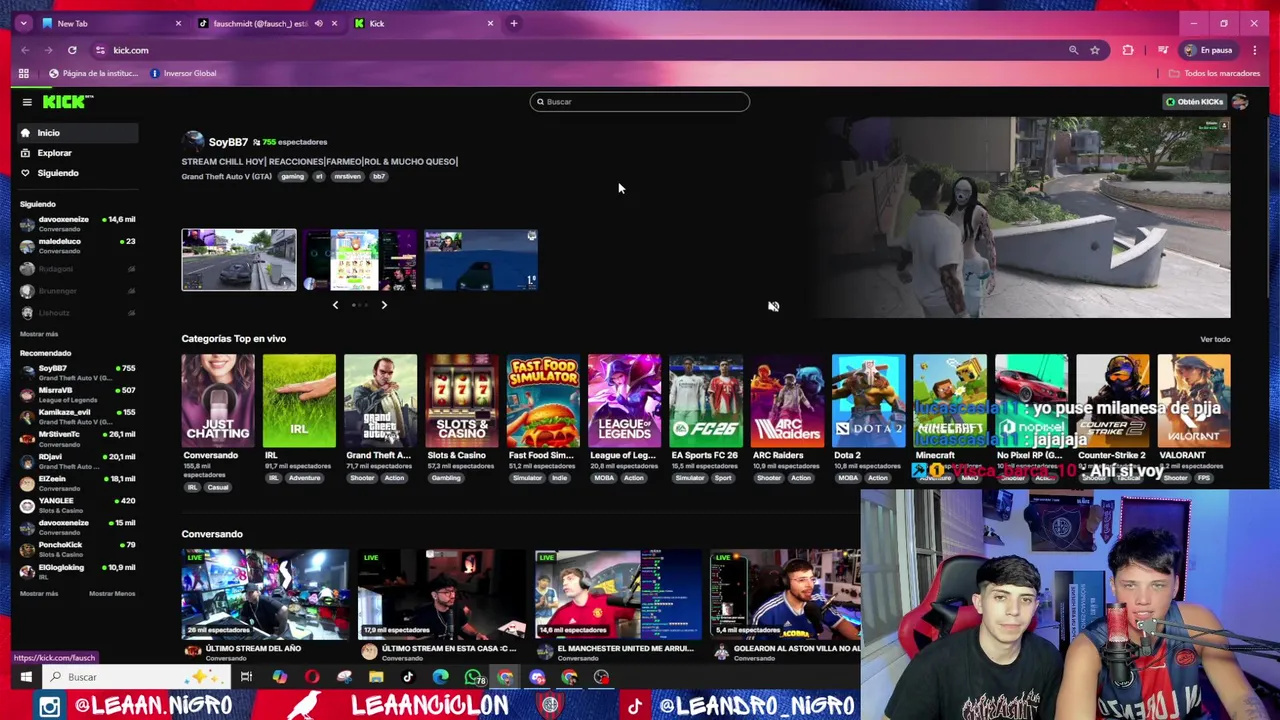
Task: Open the IRL category card
Action: coord(299,400)
